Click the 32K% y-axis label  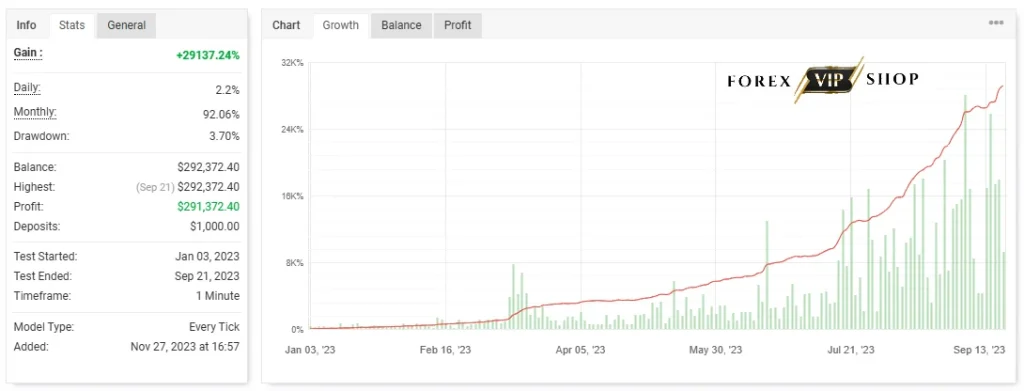click(292, 63)
